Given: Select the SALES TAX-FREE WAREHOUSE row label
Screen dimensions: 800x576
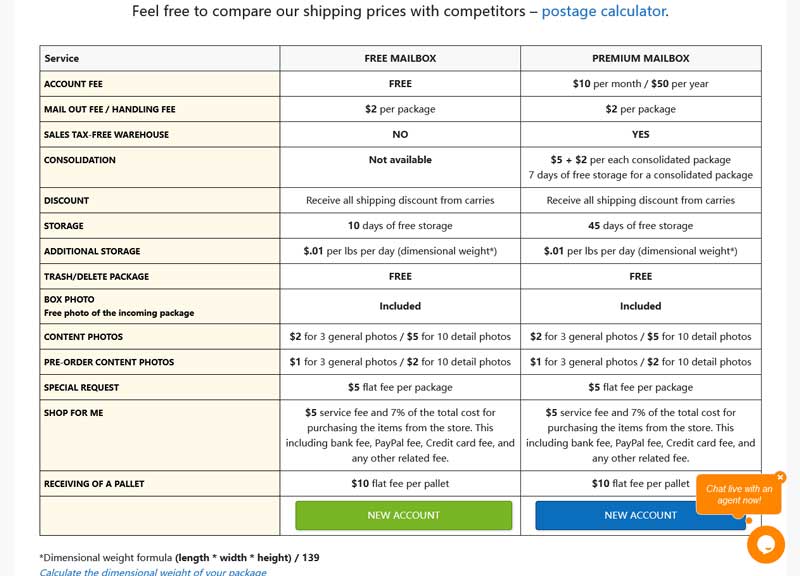Looking at the screenshot, I should [106, 135].
